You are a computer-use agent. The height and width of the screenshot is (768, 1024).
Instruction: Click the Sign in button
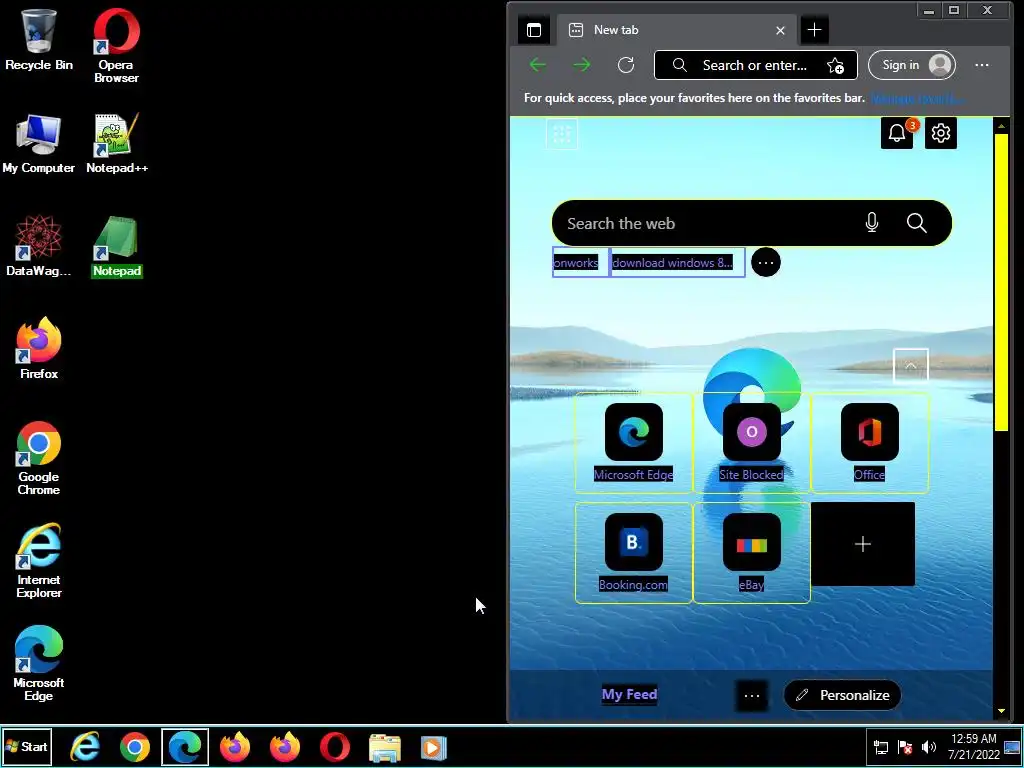[912, 65]
